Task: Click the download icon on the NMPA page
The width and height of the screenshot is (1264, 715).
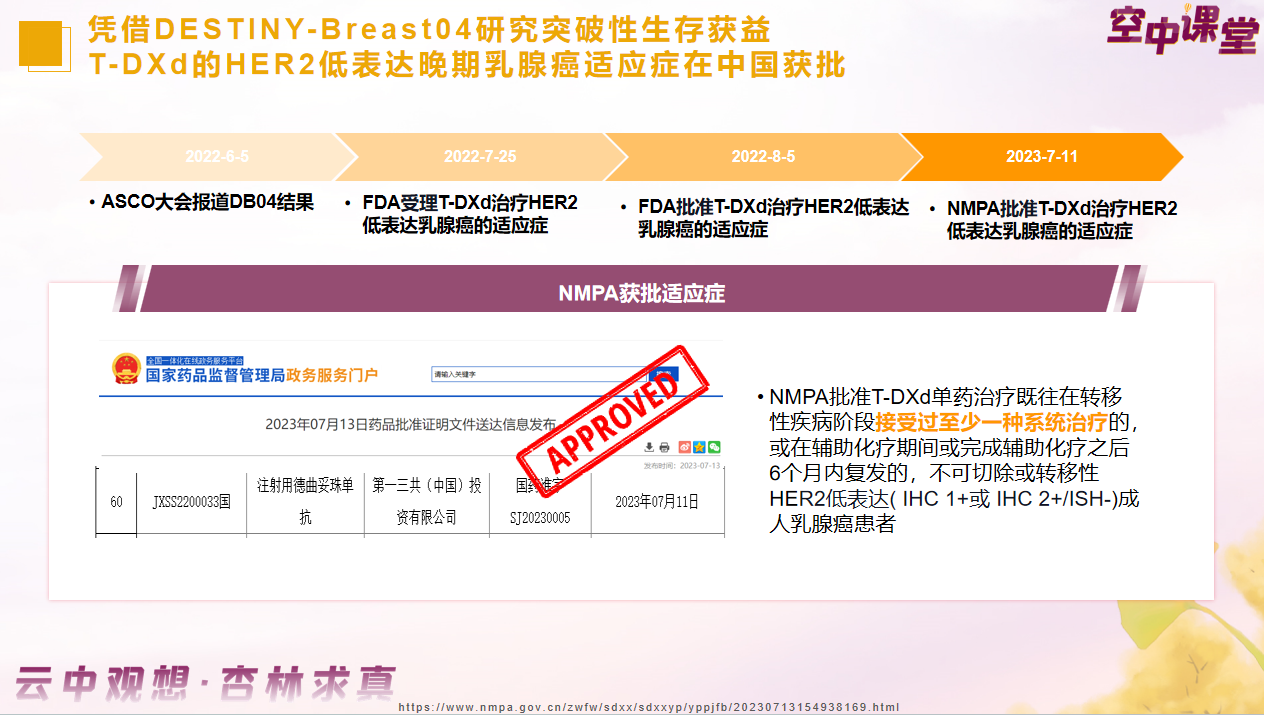Action: coord(650,447)
